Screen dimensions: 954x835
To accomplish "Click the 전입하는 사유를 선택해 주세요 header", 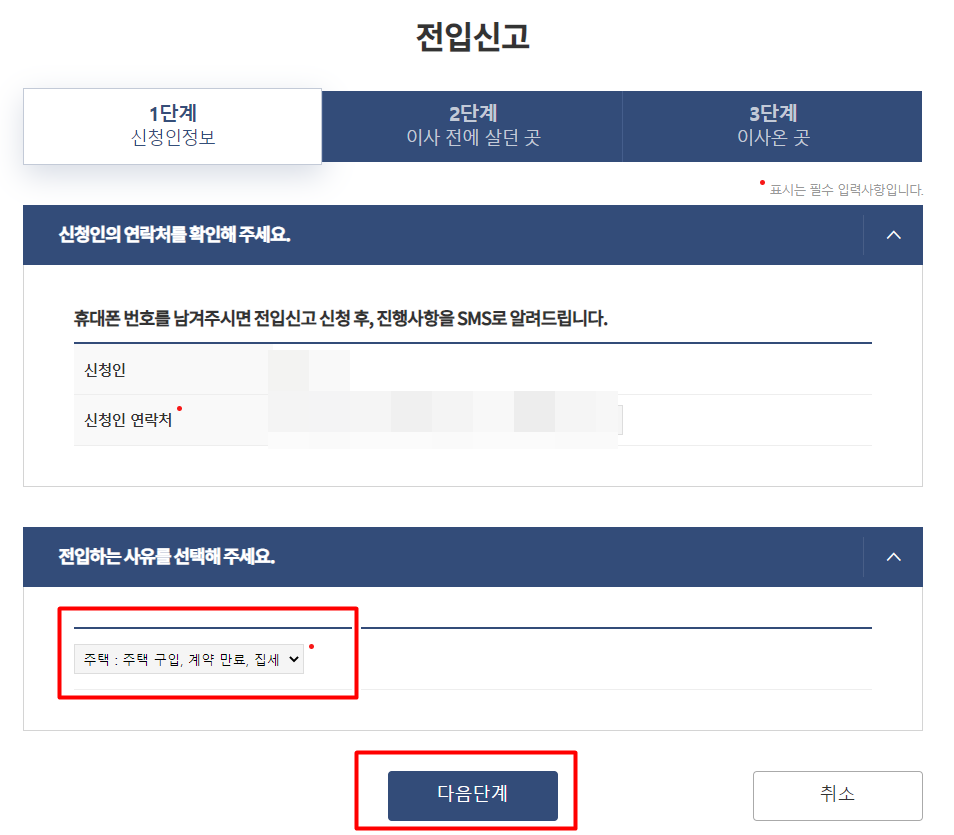I will click(x=167, y=557).
